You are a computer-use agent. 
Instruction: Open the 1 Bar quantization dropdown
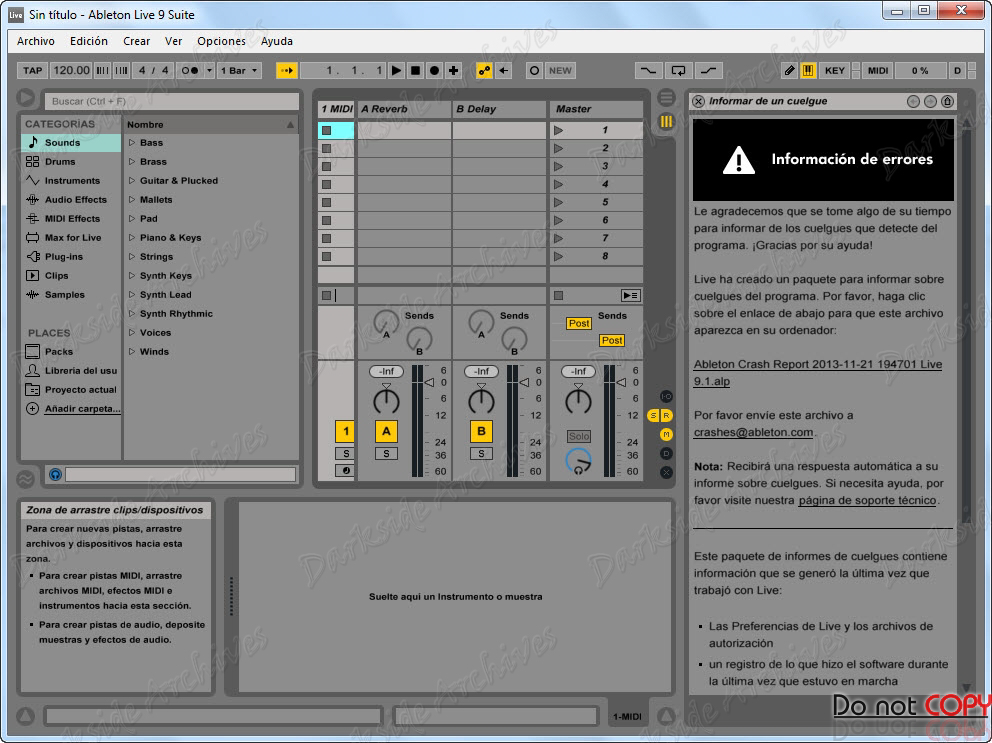click(x=239, y=70)
